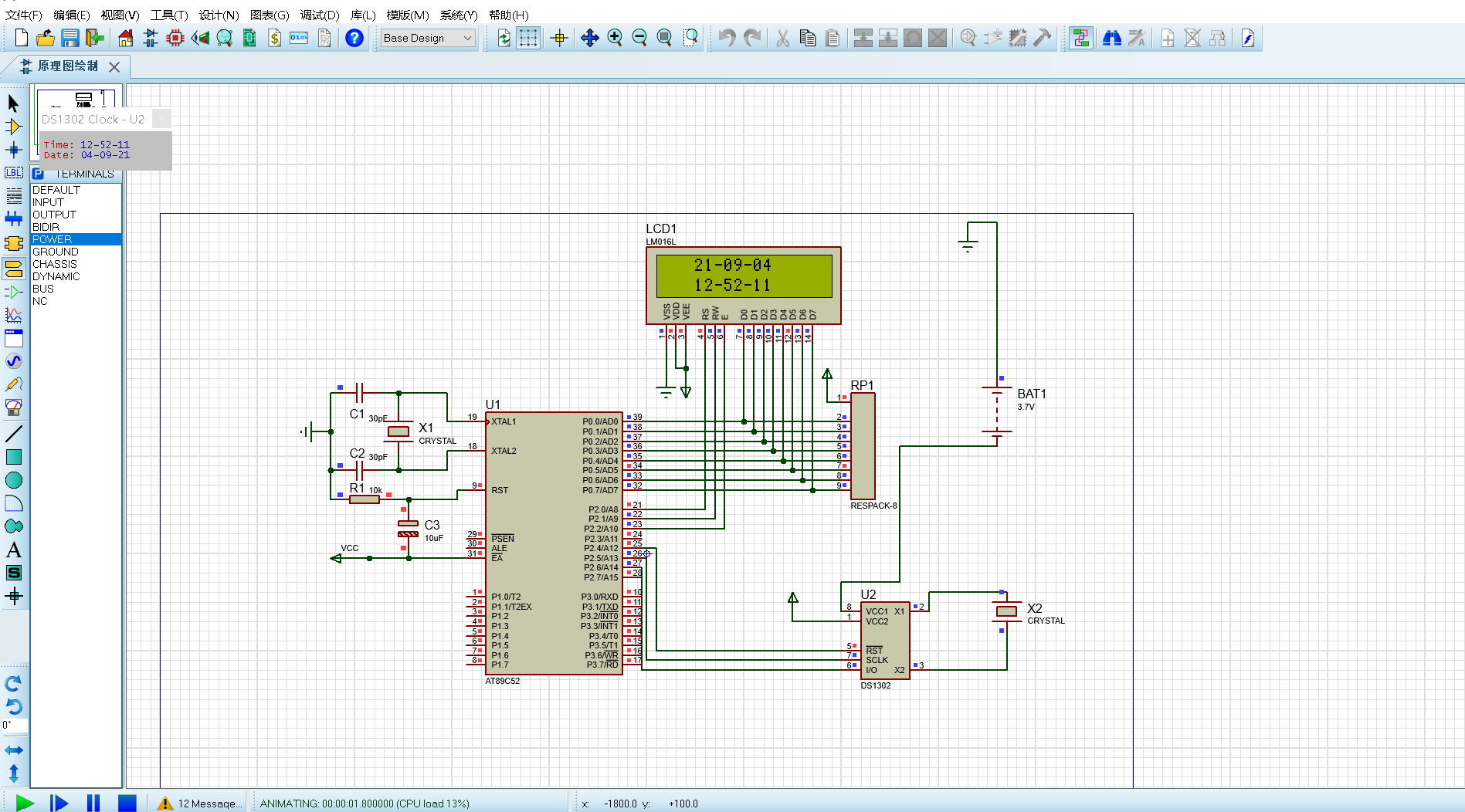Open the Bill of Materials dollar icon
Viewport: 1465px width, 812px height.
274,38
